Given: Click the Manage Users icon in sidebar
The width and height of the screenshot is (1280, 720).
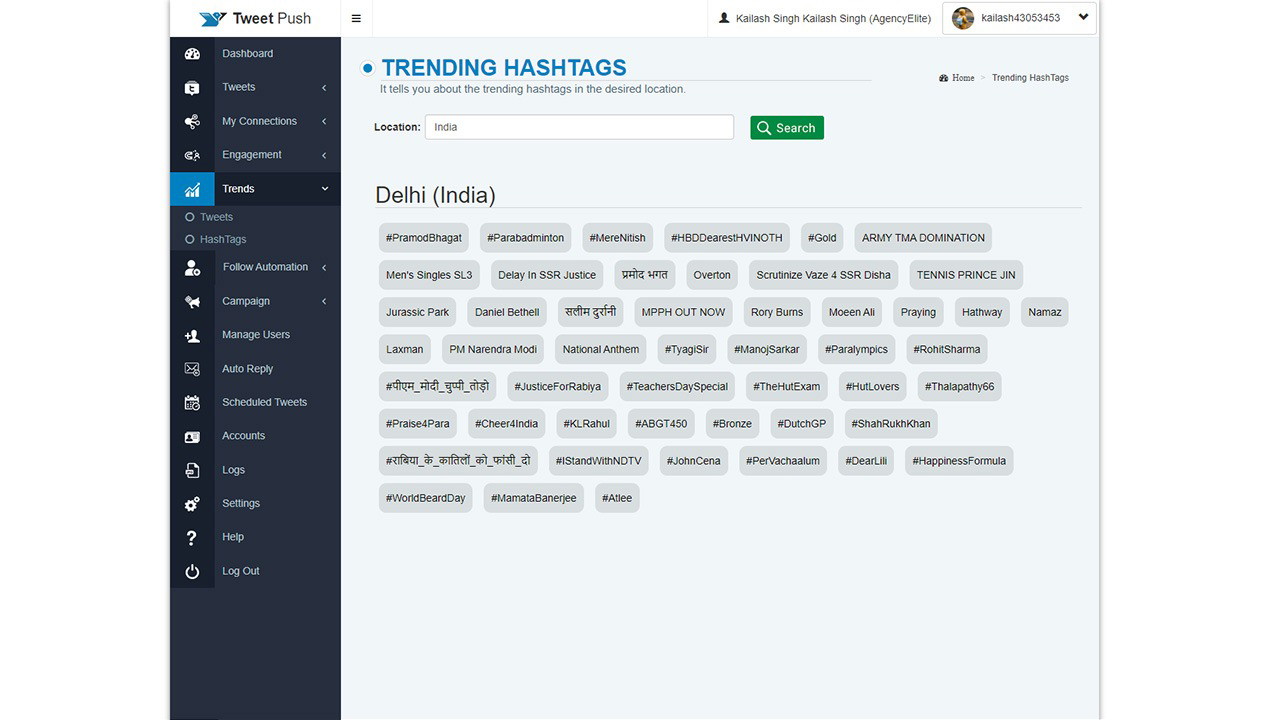Looking at the screenshot, I should 192,336.
